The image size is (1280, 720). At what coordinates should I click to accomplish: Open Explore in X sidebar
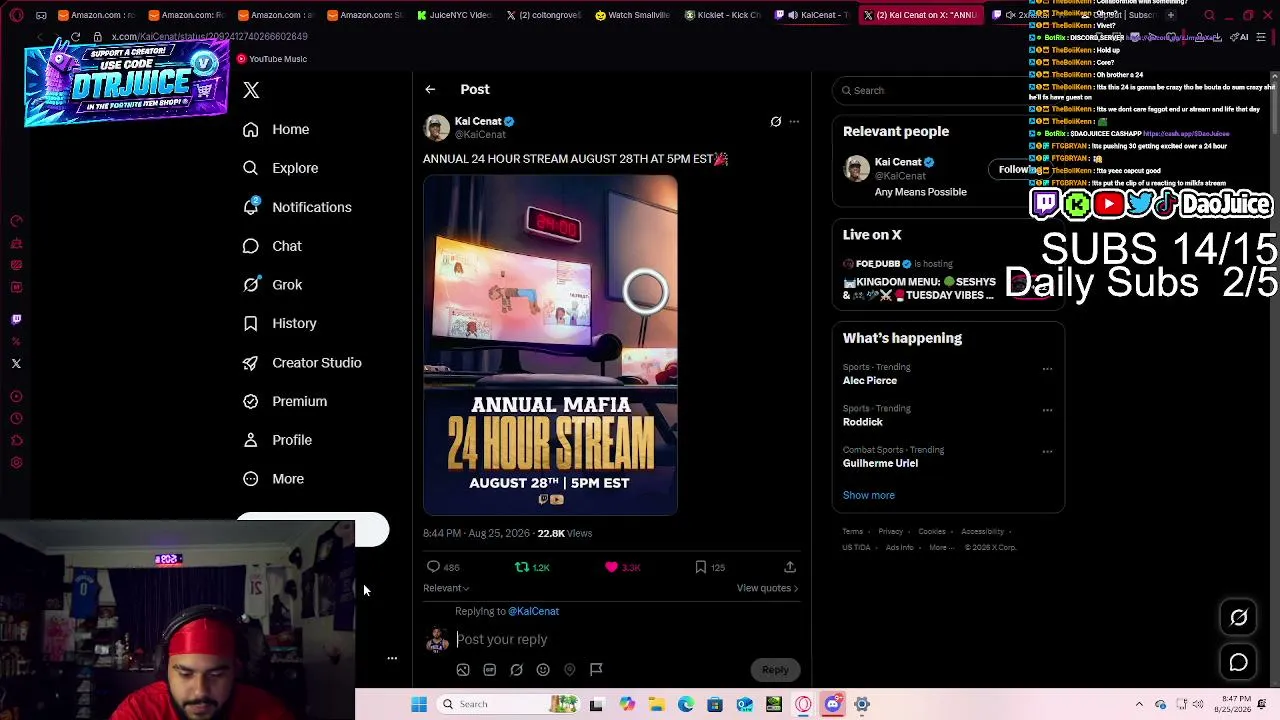click(x=280, y=168)
